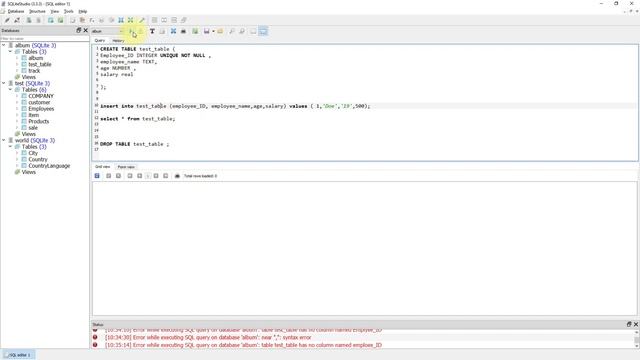Screen dimensions: 640x360
Task: Collapse Tables (3) under world database
Action: click(10, 147)
